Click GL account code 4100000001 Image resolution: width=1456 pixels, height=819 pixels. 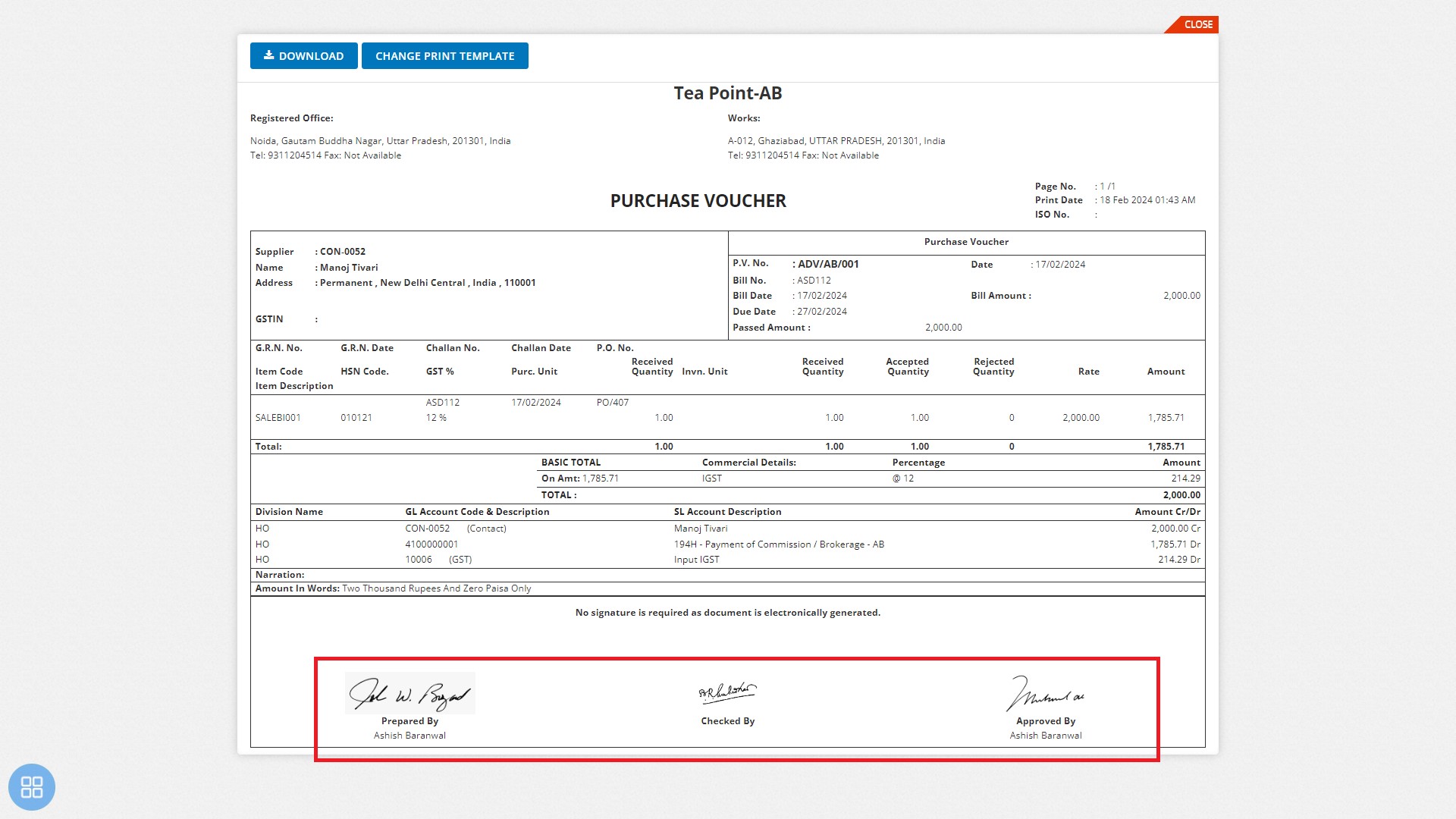click(x=431, y=544)
